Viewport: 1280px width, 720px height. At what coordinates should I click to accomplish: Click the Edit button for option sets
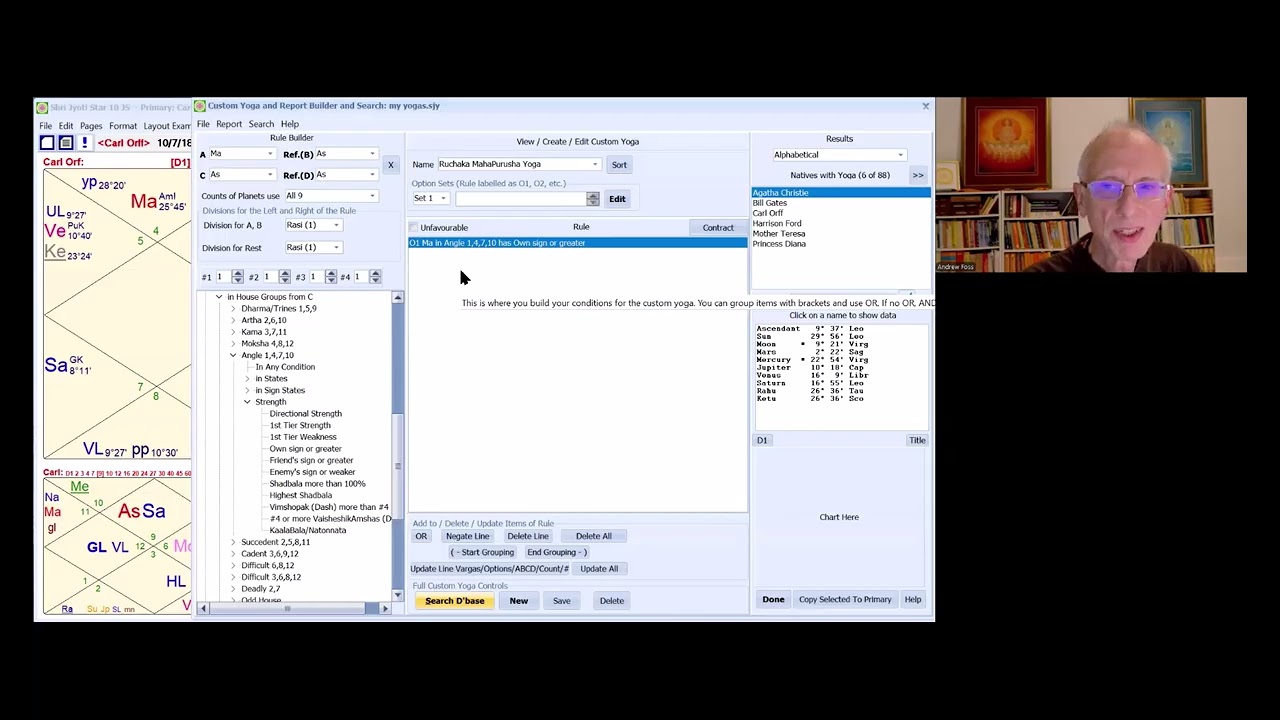[617, 199]
